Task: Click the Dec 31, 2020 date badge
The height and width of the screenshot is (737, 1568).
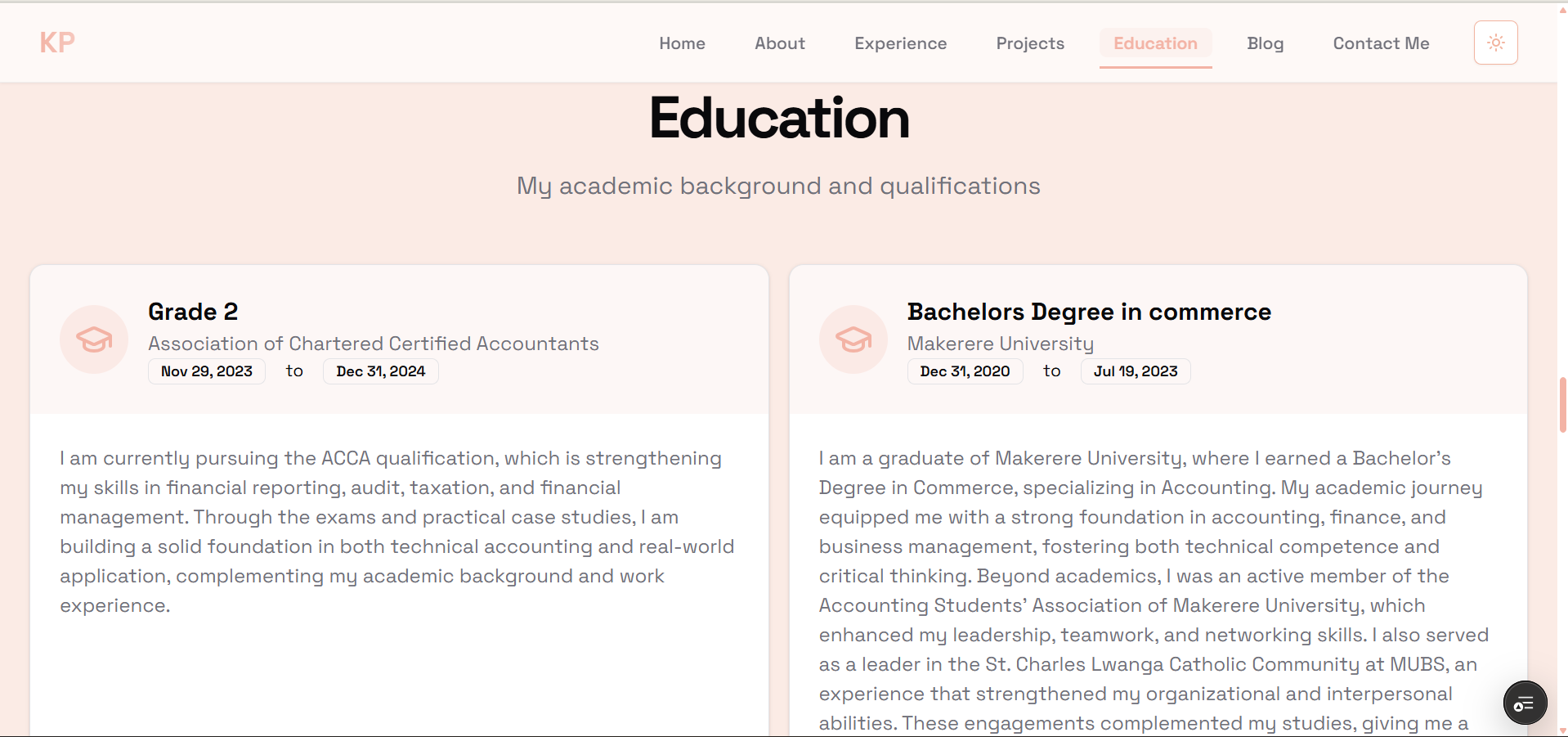Action: tap(965, 371)
